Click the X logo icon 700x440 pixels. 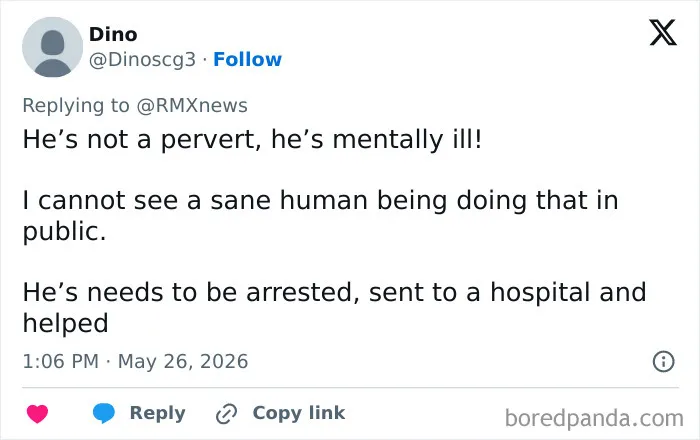pos(663,33)
